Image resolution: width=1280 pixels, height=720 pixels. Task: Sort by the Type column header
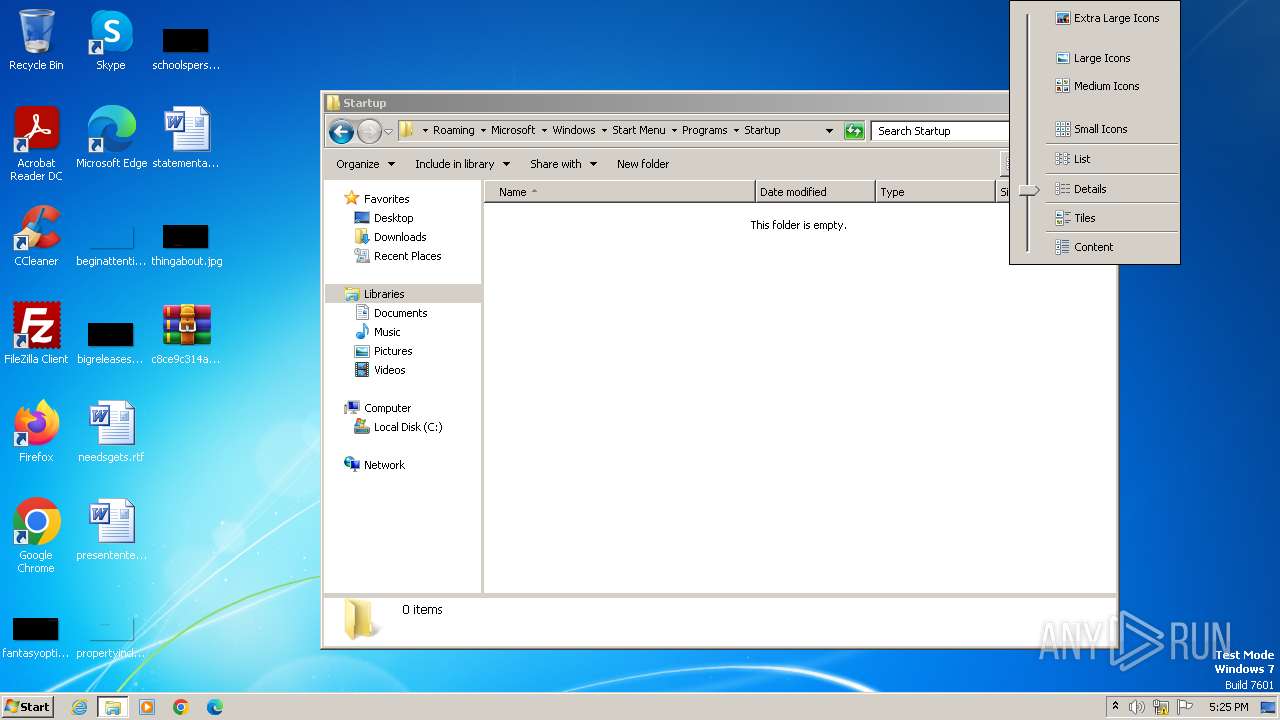click(x=935, y=192)
